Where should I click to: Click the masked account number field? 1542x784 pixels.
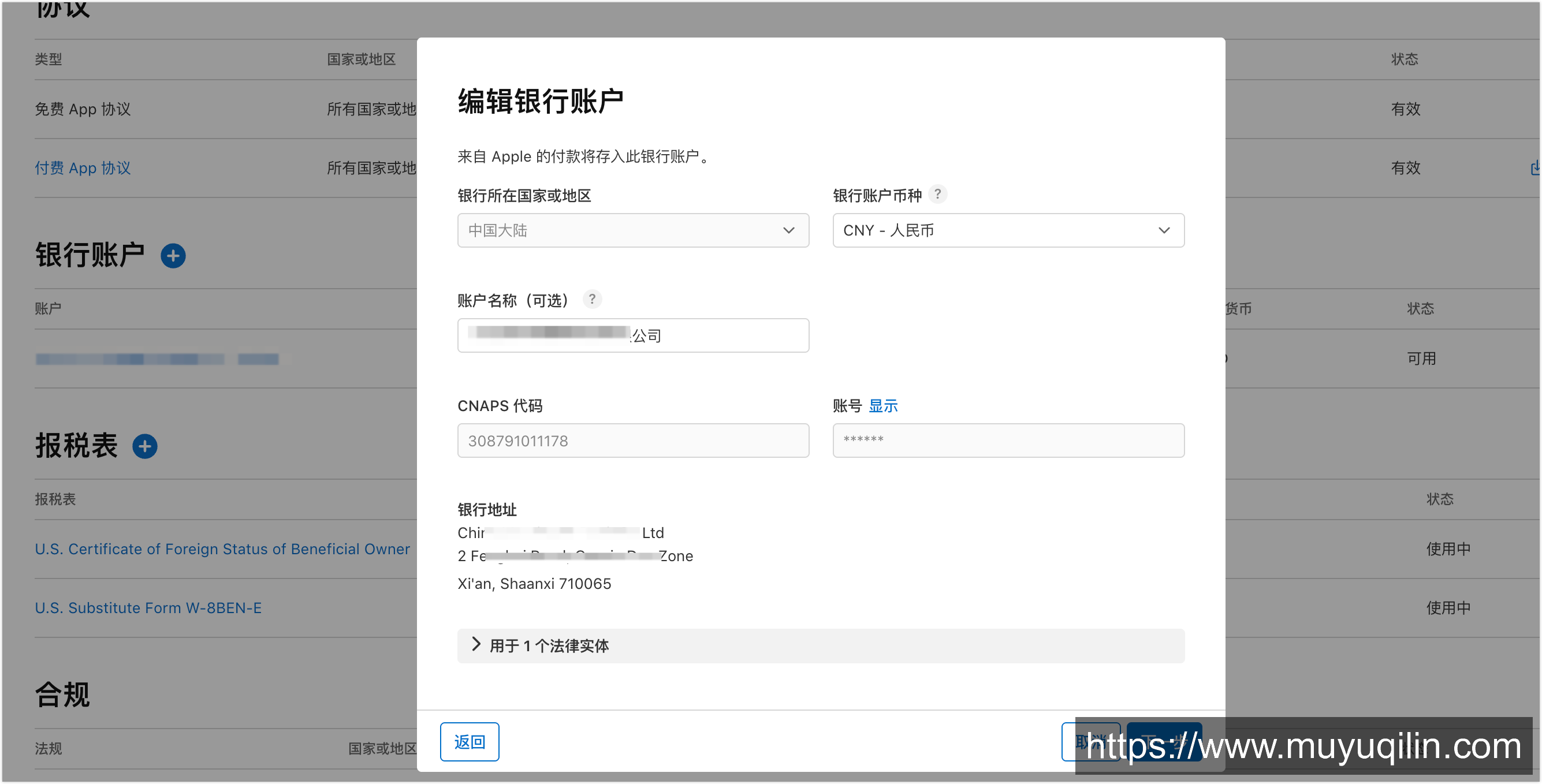(1008, 441)
